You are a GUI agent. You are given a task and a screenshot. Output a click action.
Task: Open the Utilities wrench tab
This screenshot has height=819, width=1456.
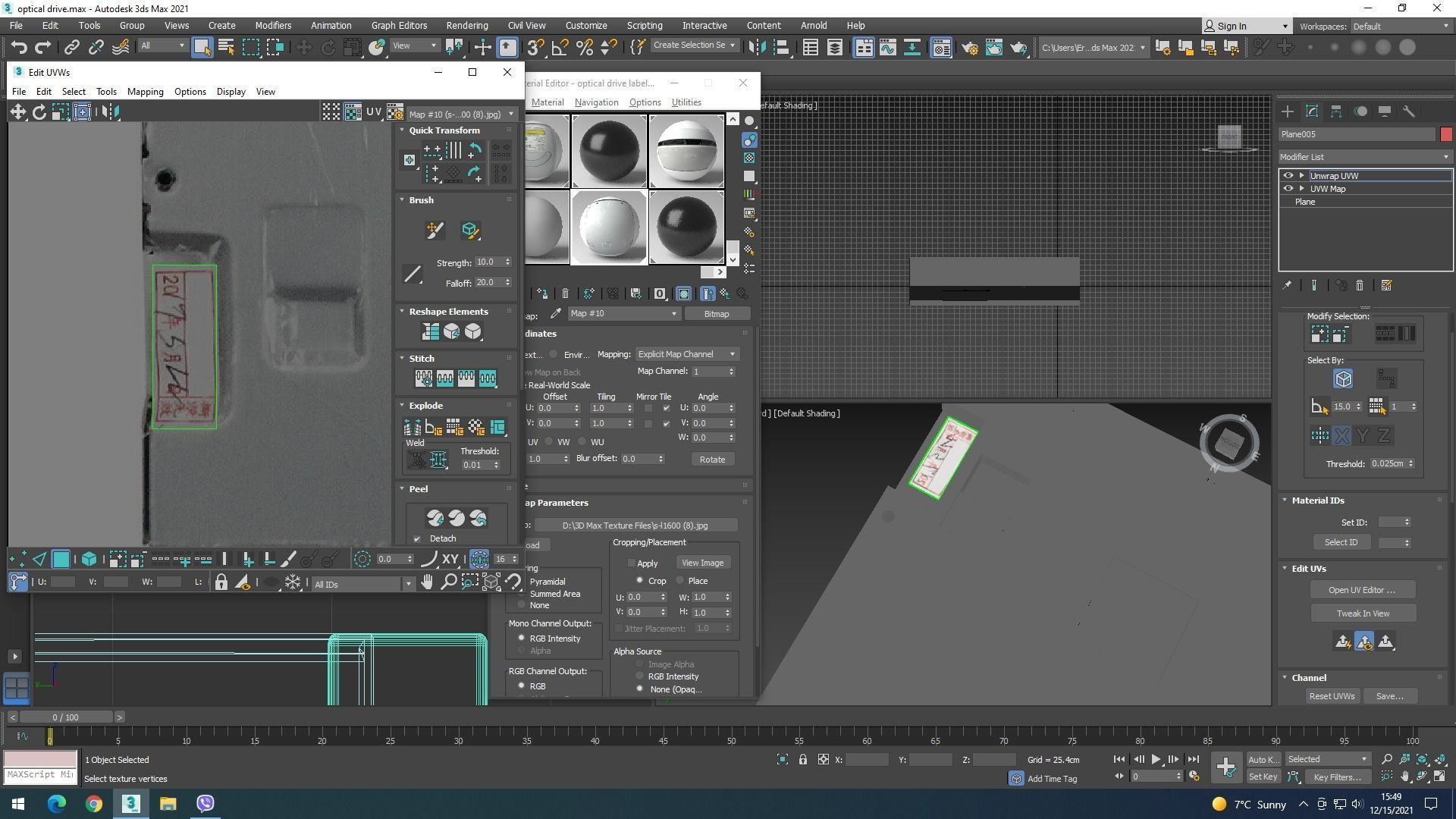pos(1409,111)
